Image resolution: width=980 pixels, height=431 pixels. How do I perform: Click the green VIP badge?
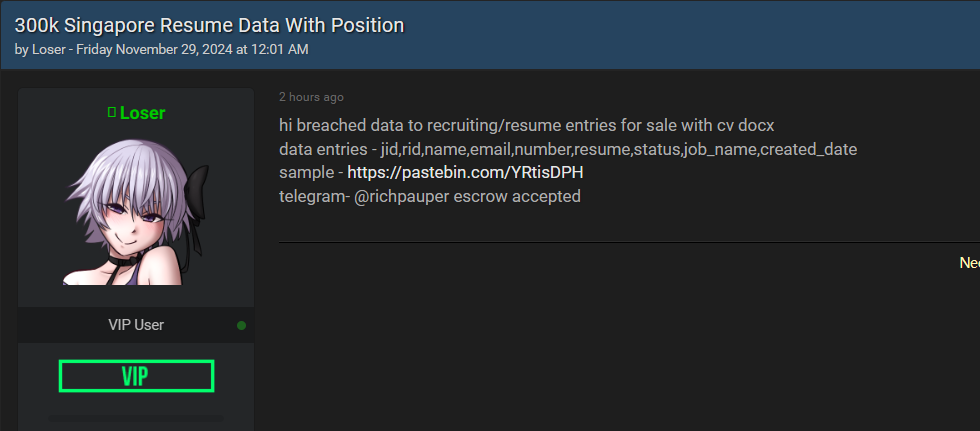[136, 376]
